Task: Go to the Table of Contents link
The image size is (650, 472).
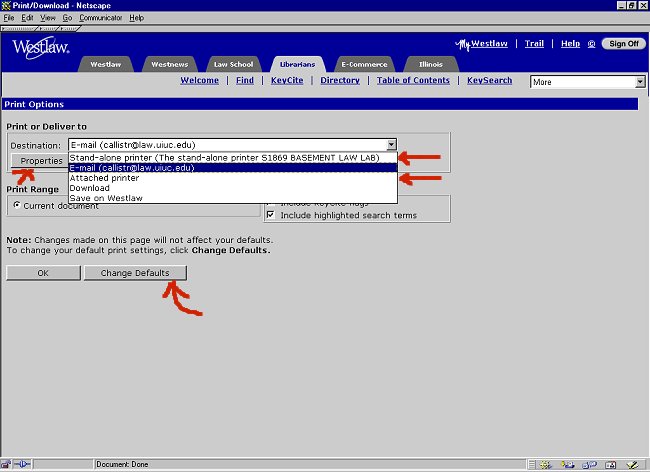Action: click(x=413, y=80)
